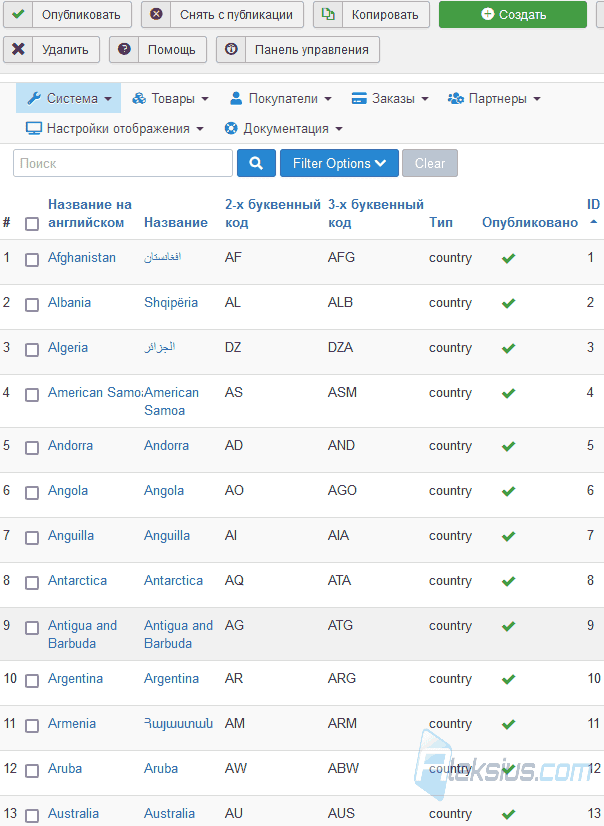
Task: Open the Argentina country link
Action: coord(75,678)
